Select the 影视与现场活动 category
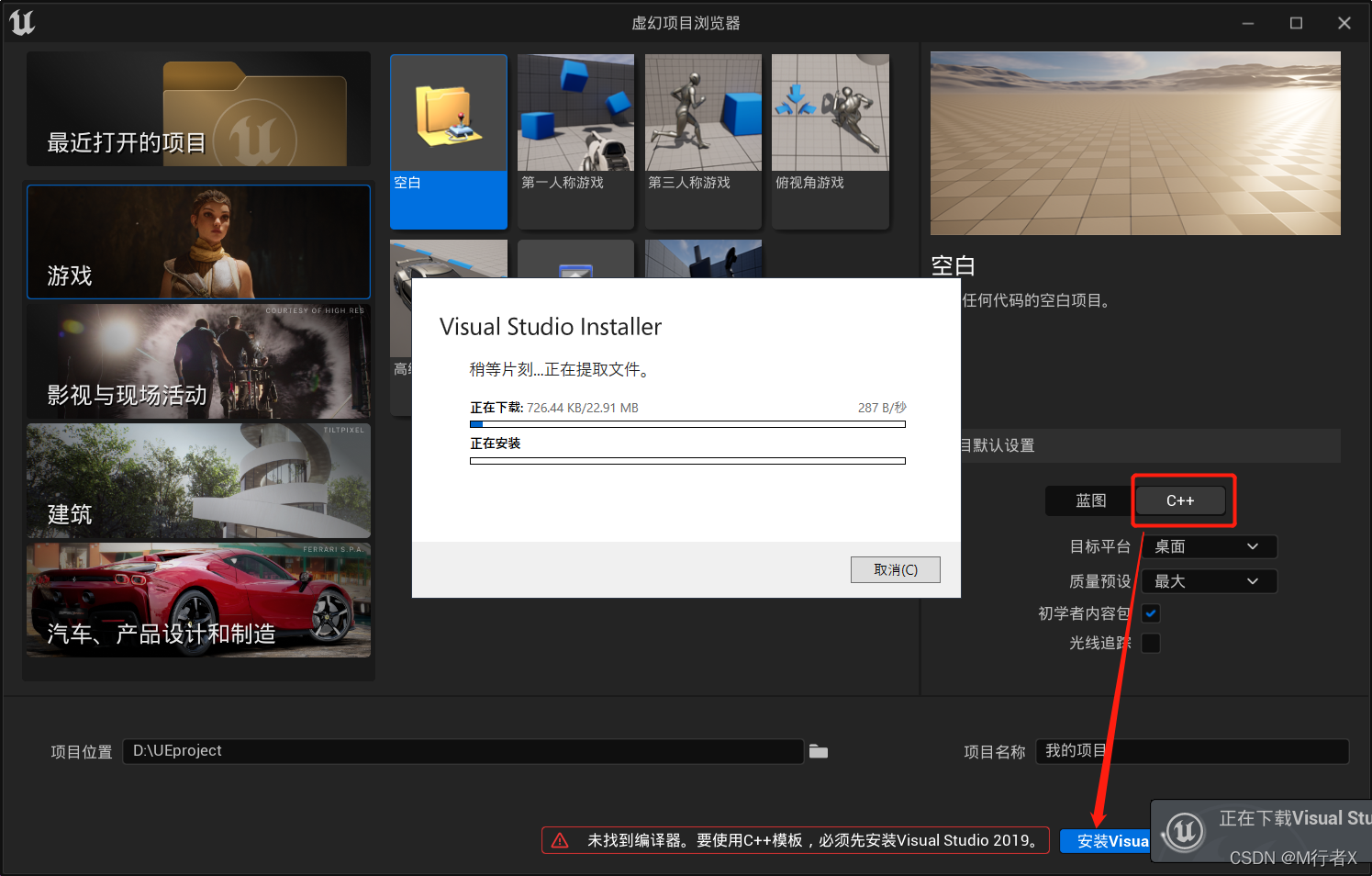Viewport: 1372px width, 876px height. pyautogui.click(x=198, y=361)
